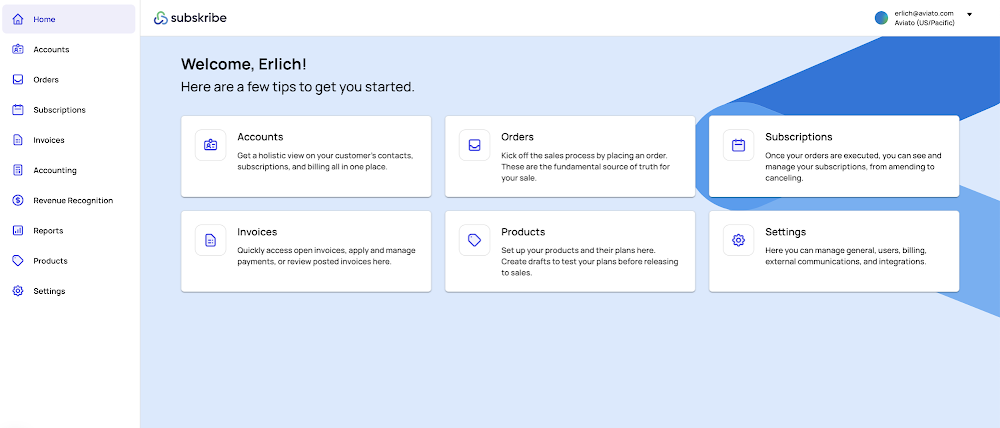Click the subskribe logo in the header
1000x428 pixels.
[190, 18]
